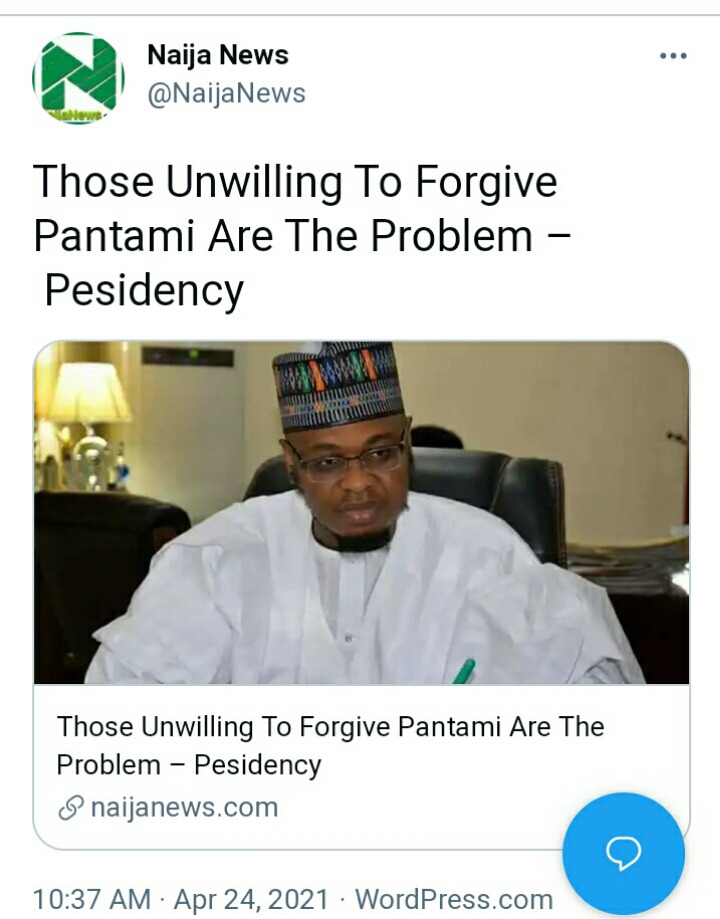Click the 10:37 AM timestamp

coord(92,899)
